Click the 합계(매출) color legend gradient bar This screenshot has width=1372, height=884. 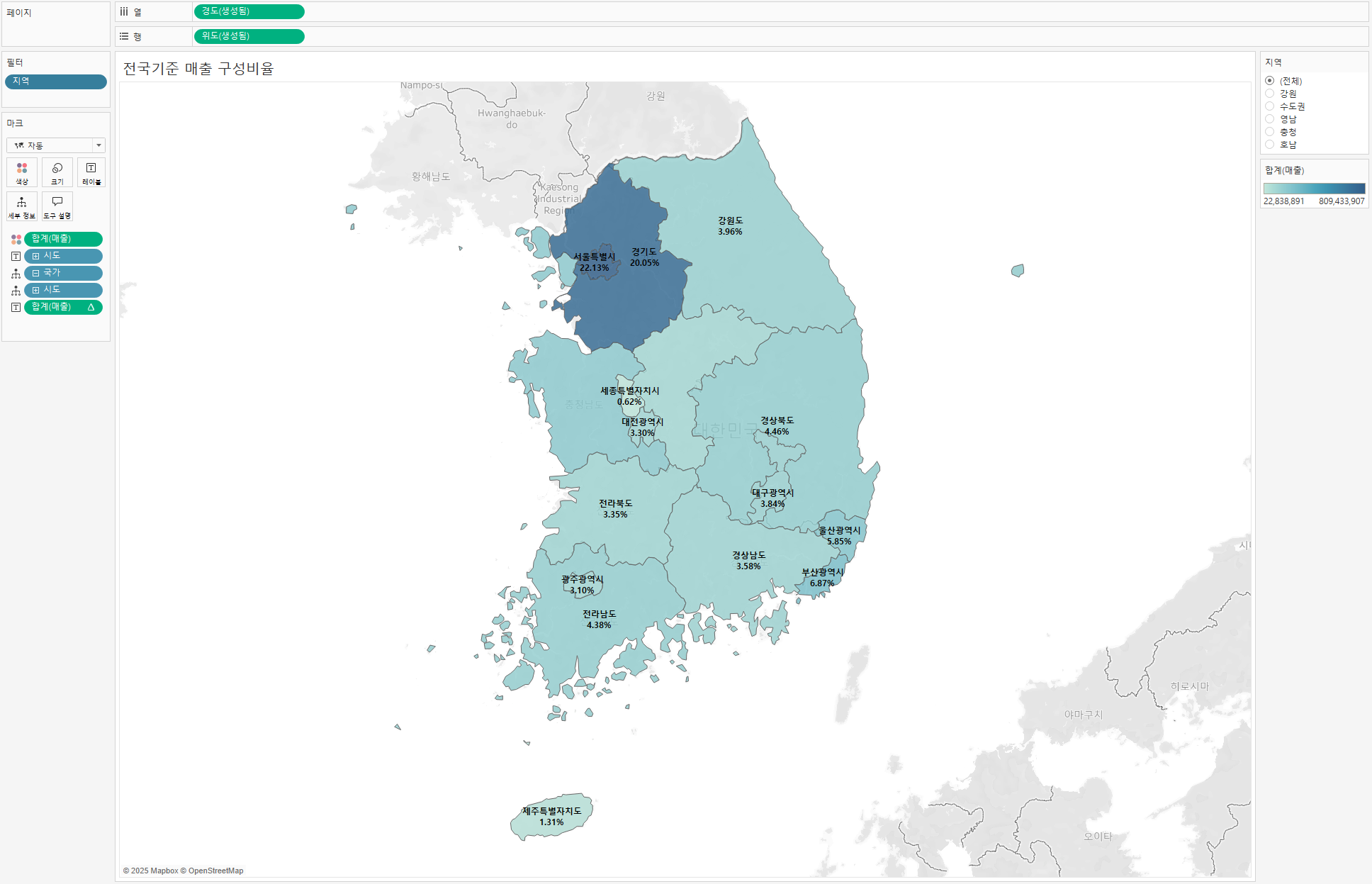1313,189
